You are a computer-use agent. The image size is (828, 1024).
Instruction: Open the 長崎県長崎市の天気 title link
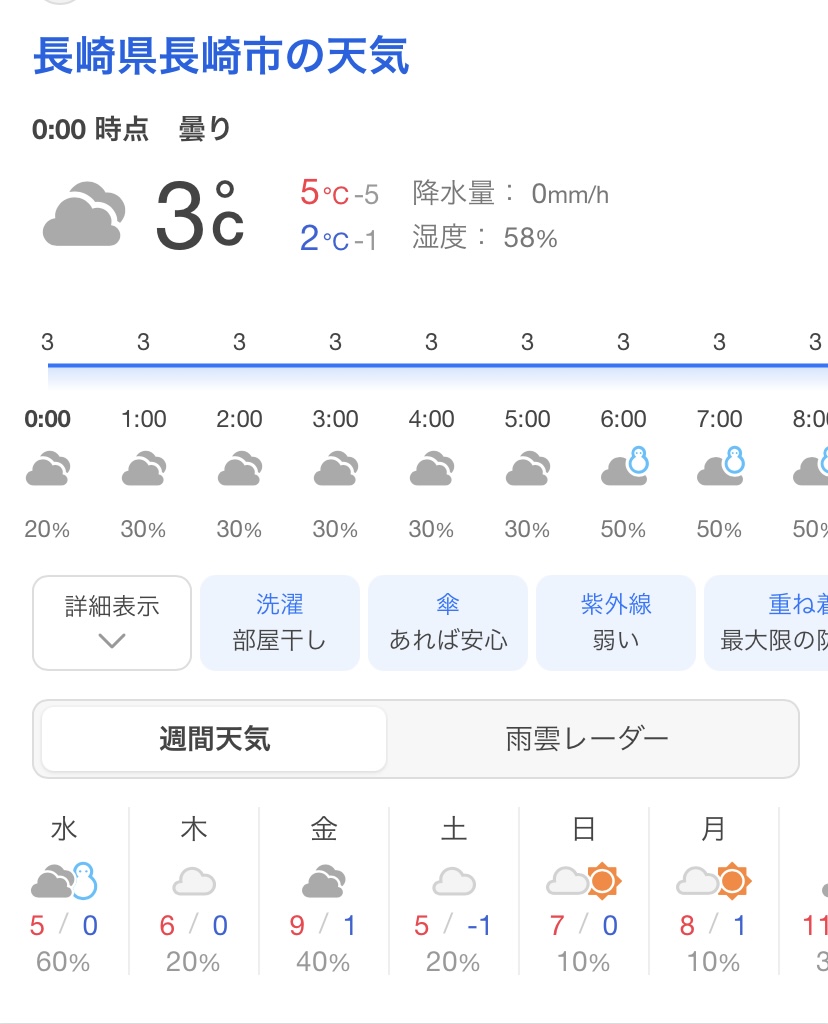[221, 55]
